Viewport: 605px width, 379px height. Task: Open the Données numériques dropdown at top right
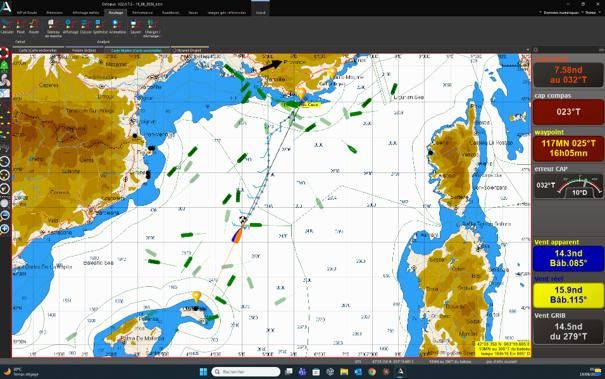click(561, 13)
